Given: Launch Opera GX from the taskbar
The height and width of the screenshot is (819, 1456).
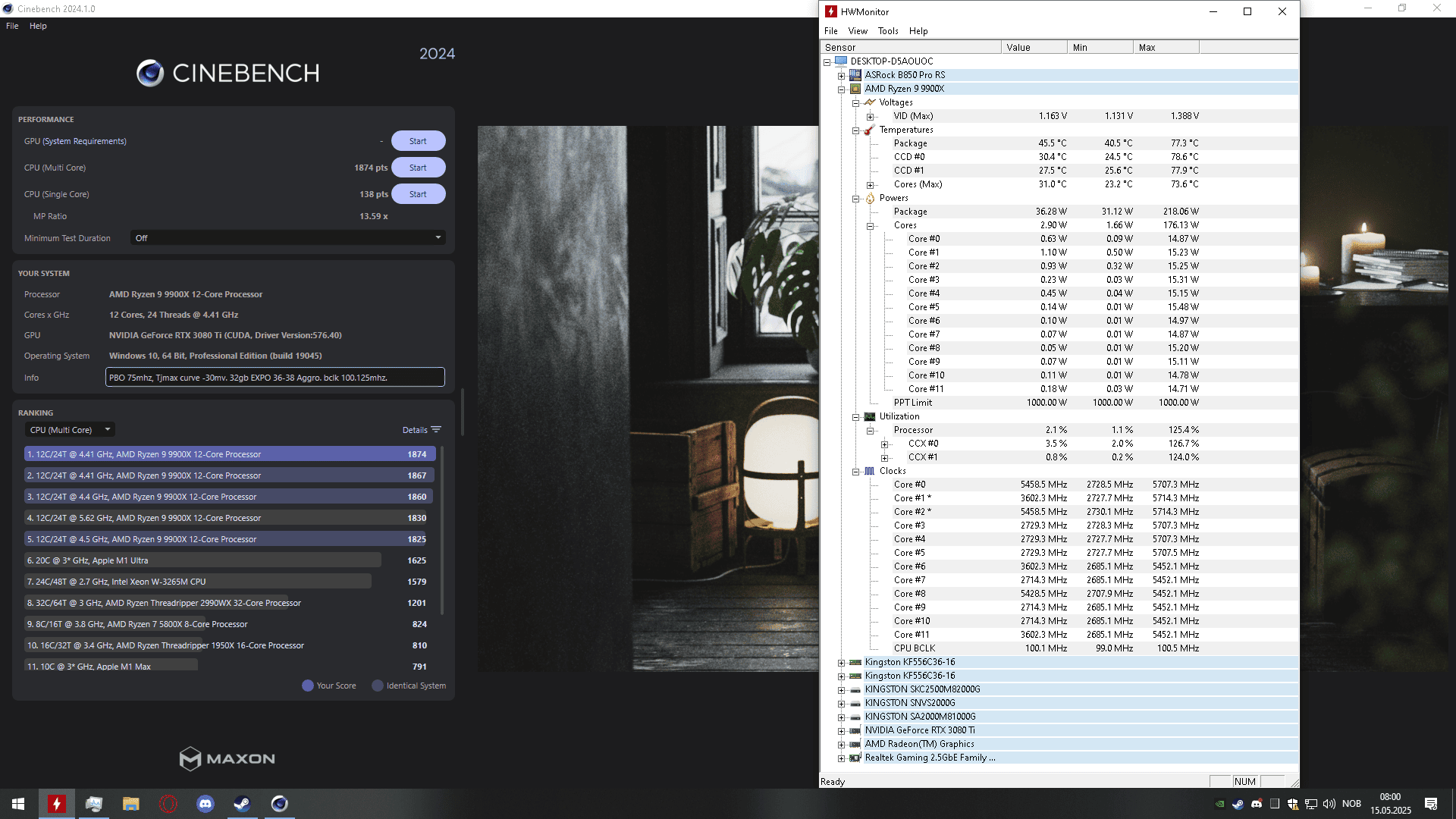Looking at the screenshot, I should (x=168, y=804).
